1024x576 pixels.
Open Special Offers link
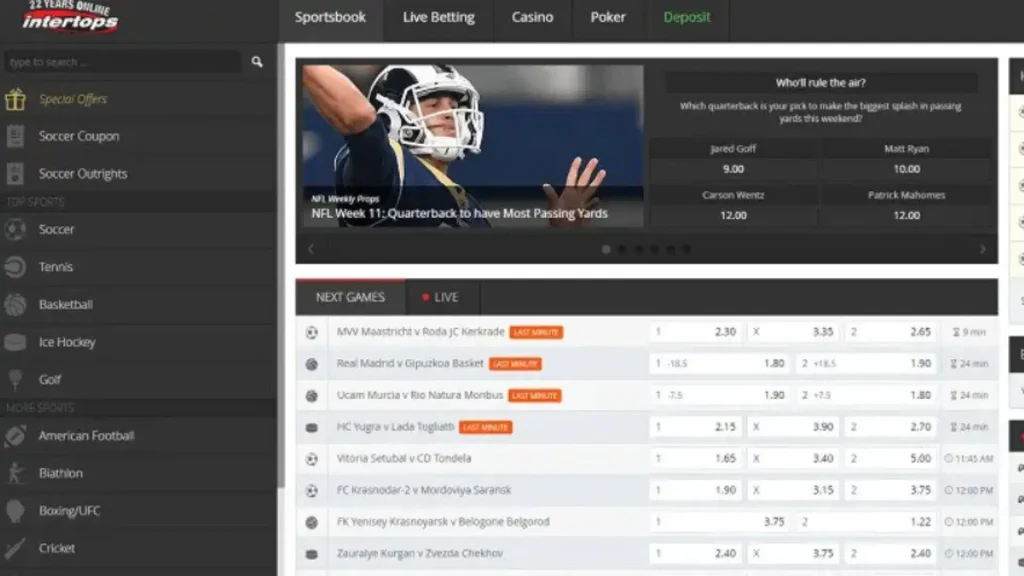pyautogui.click(x=72, y=99)
